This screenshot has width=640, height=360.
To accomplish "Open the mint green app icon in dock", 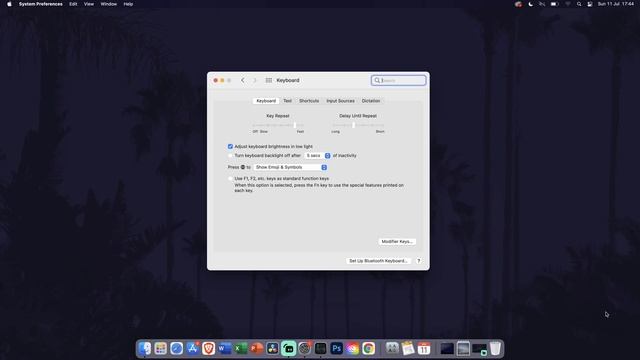I will 289,349.
